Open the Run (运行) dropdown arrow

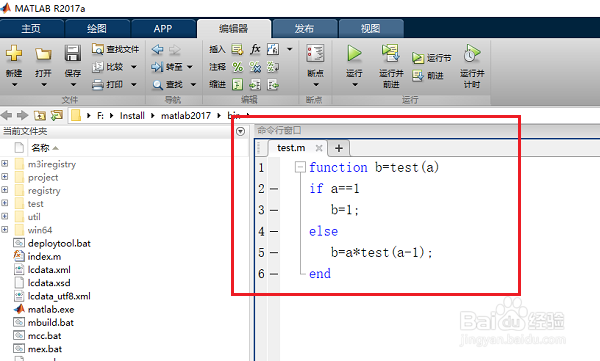point(355,85)
